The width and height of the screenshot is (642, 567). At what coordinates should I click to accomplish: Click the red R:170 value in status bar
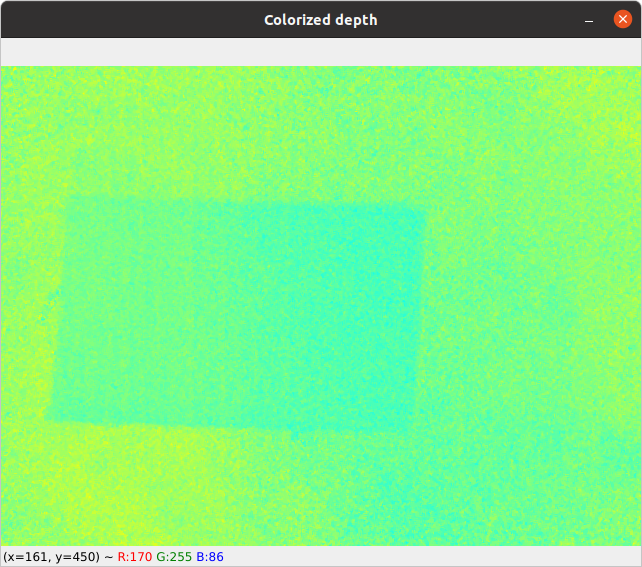point(134,556)
